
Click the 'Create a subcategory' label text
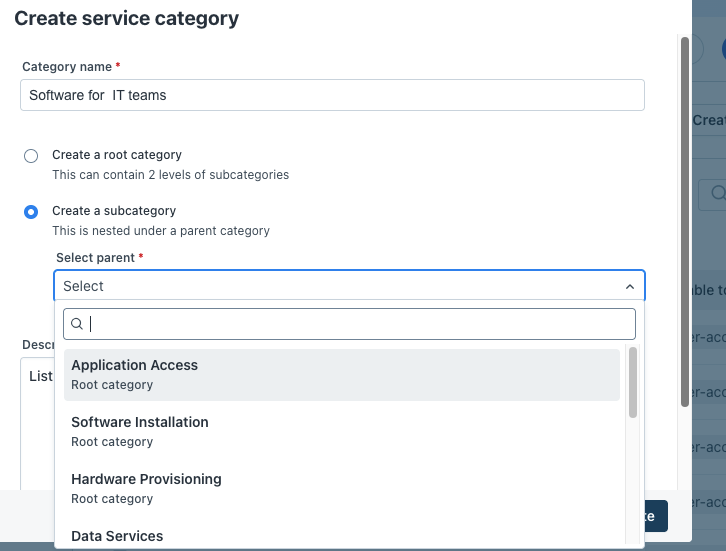[114, 211]
